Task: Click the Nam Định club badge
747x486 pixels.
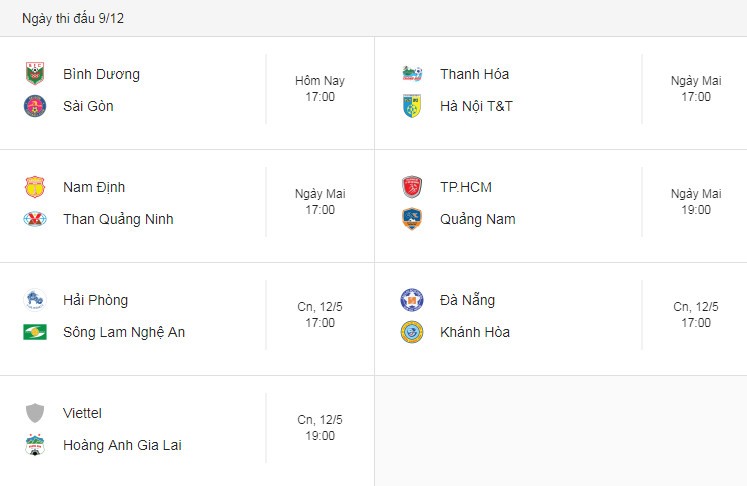Action: [35, 187]
